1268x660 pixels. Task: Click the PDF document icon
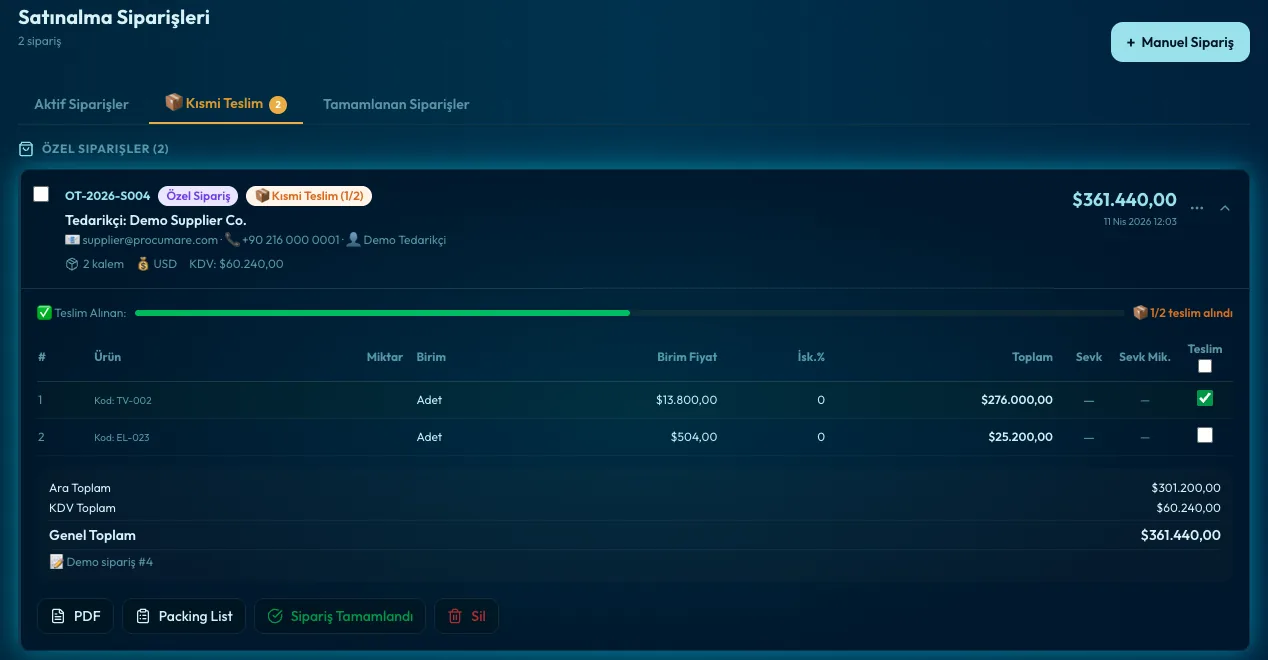tap(58, 616)
